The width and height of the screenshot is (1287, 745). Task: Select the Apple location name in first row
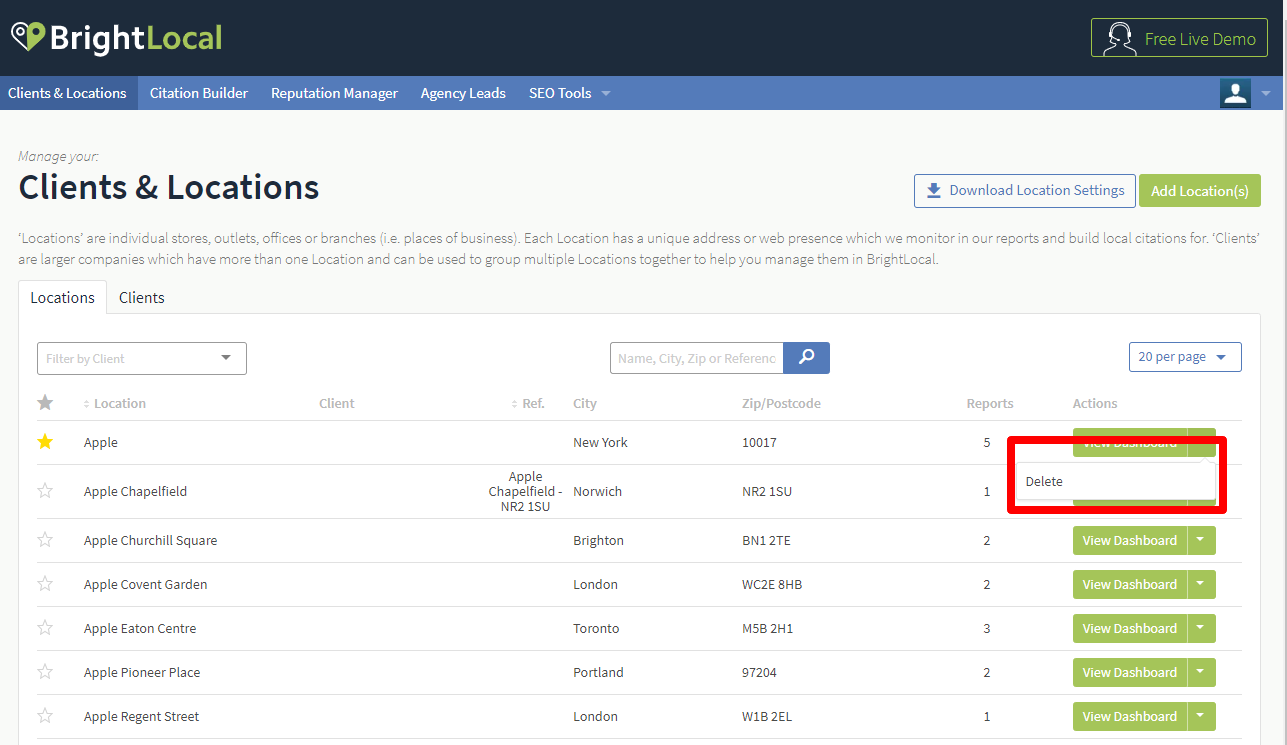tap(101, 442)
